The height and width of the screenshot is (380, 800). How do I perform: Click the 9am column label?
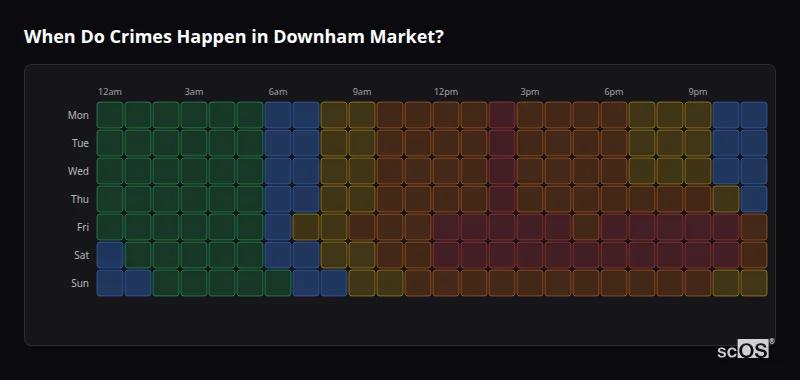tap(362, 92)
